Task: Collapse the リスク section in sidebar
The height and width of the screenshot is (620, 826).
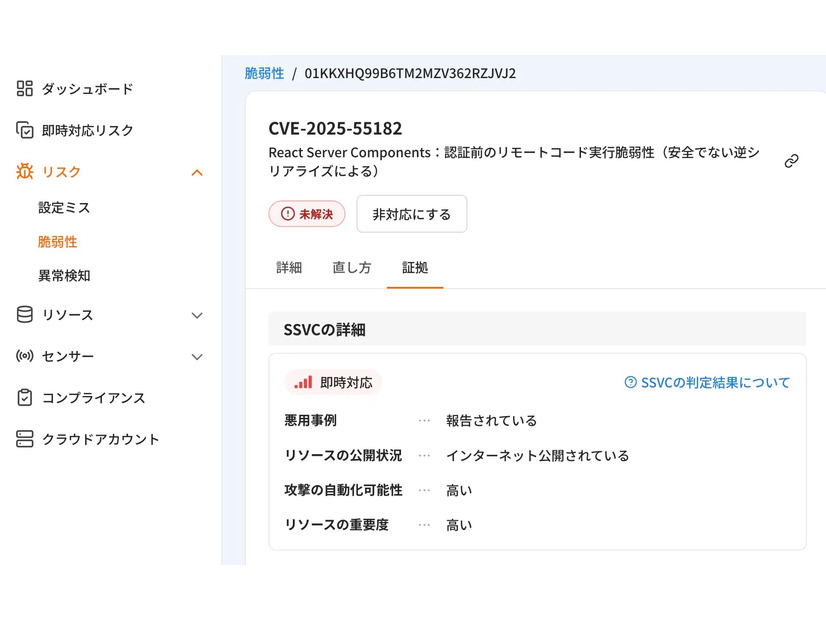Action: pos(197,171)
